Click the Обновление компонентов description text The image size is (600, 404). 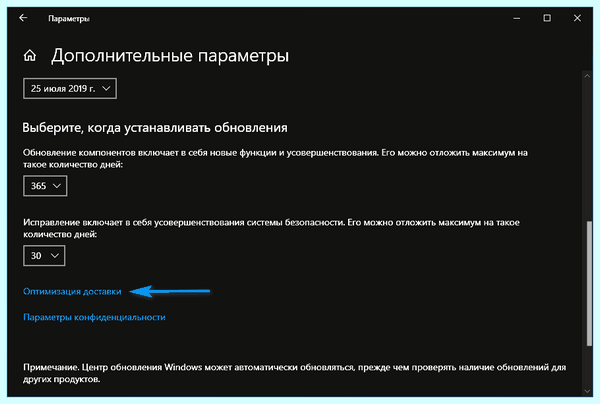(x=275, y=158)
